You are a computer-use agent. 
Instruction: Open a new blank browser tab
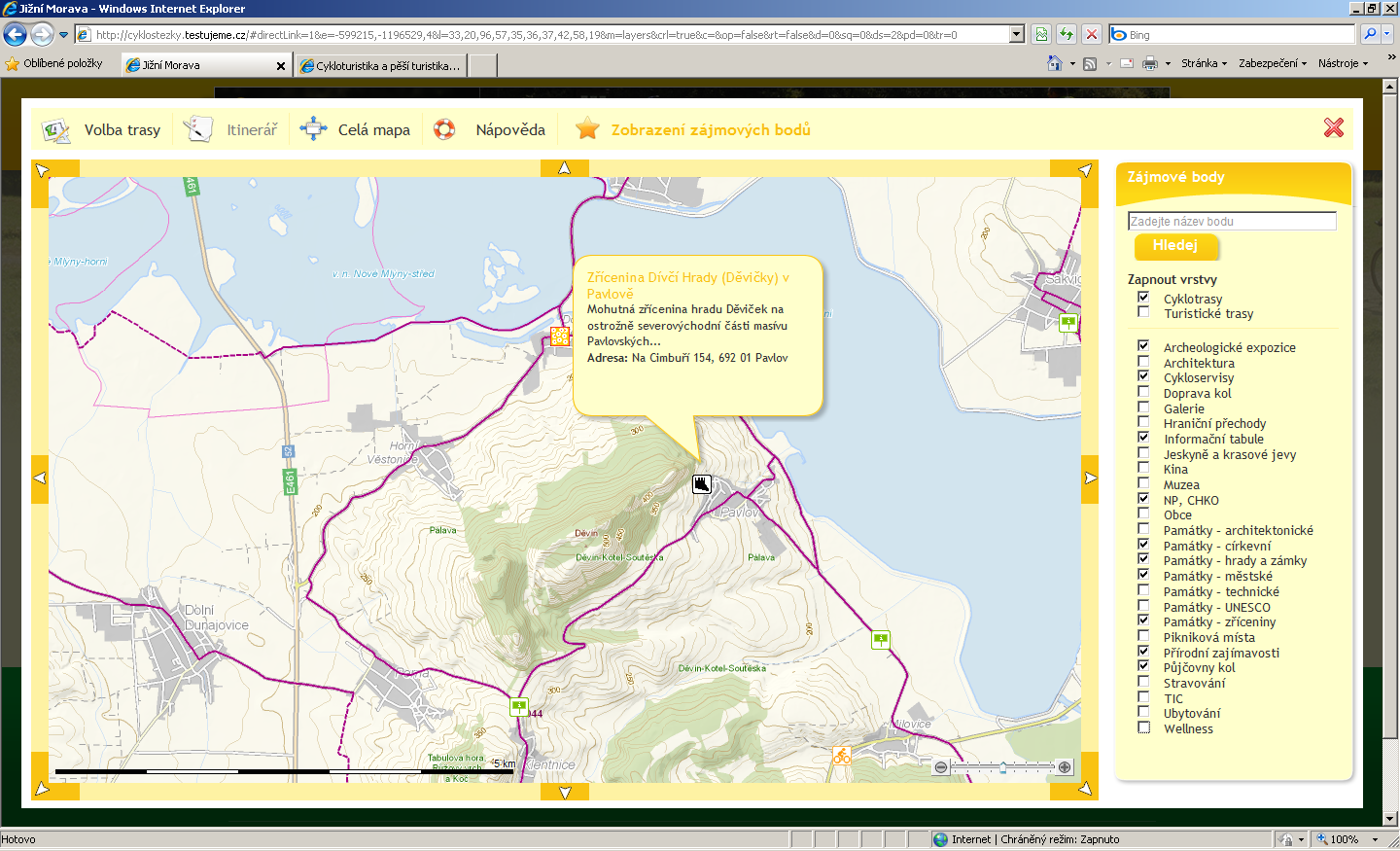[x=483, y=65]
